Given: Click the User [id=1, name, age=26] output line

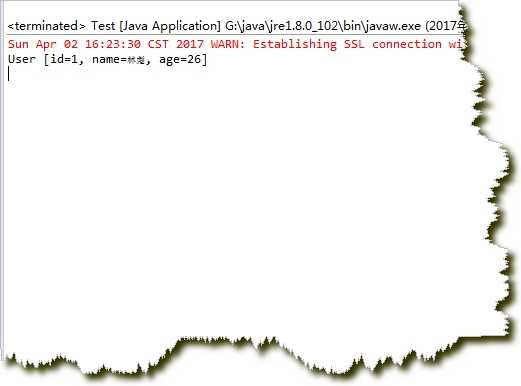Looking at the screenshot, I should click(x=107, y=59).
